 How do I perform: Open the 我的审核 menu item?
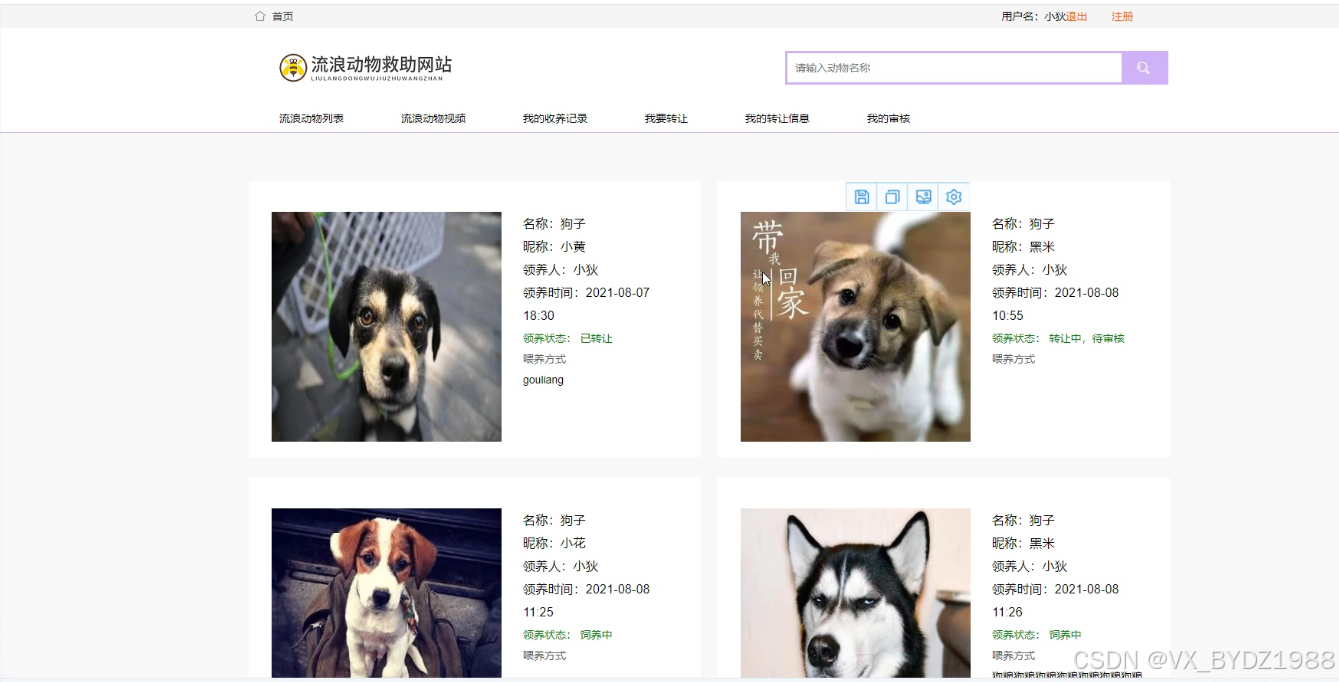click(x=888, y=118)
